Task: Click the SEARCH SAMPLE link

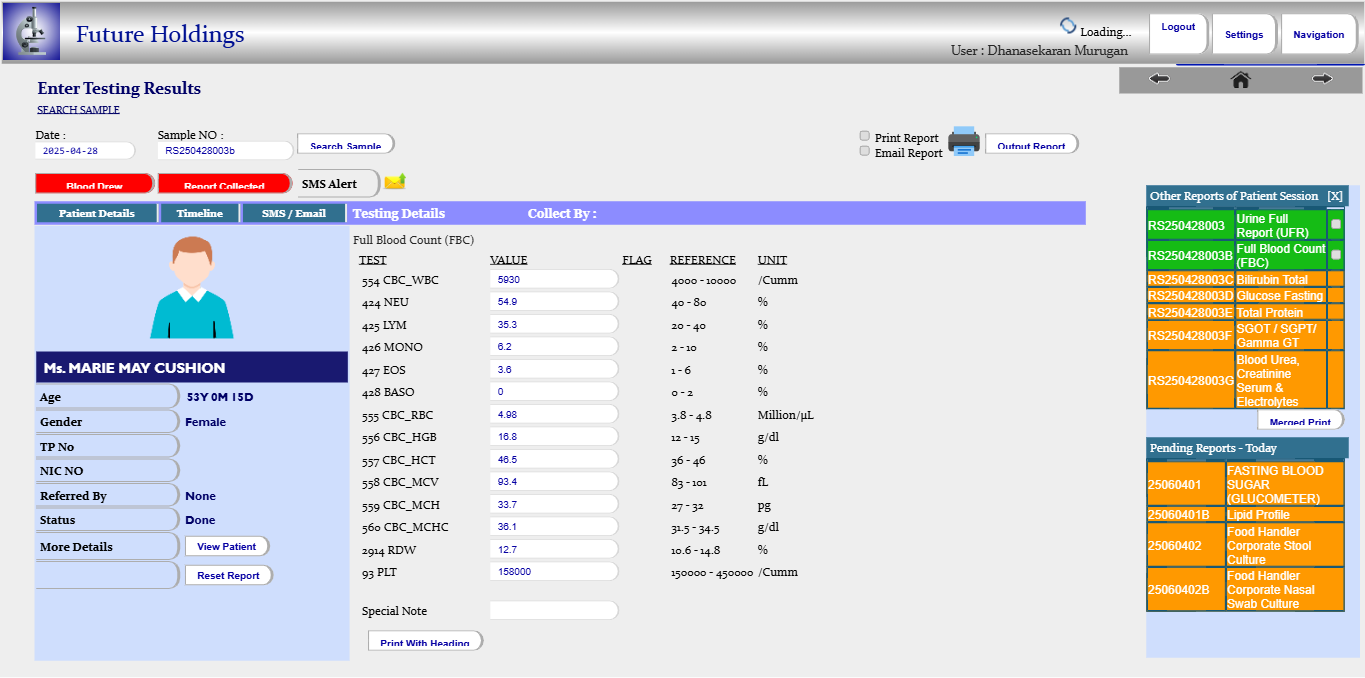Action: pos(78,110)
